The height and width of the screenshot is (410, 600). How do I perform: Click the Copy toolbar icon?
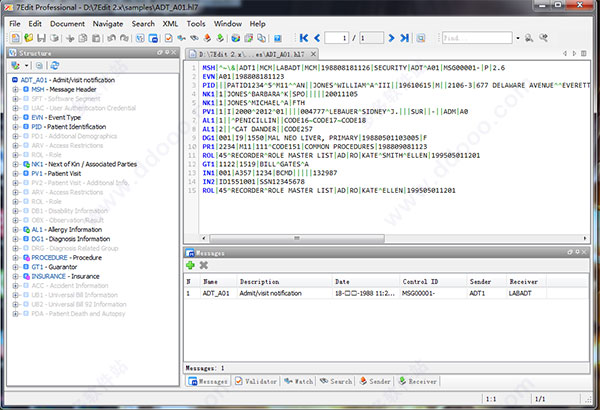pyautogui.click(x=83, y=38)
